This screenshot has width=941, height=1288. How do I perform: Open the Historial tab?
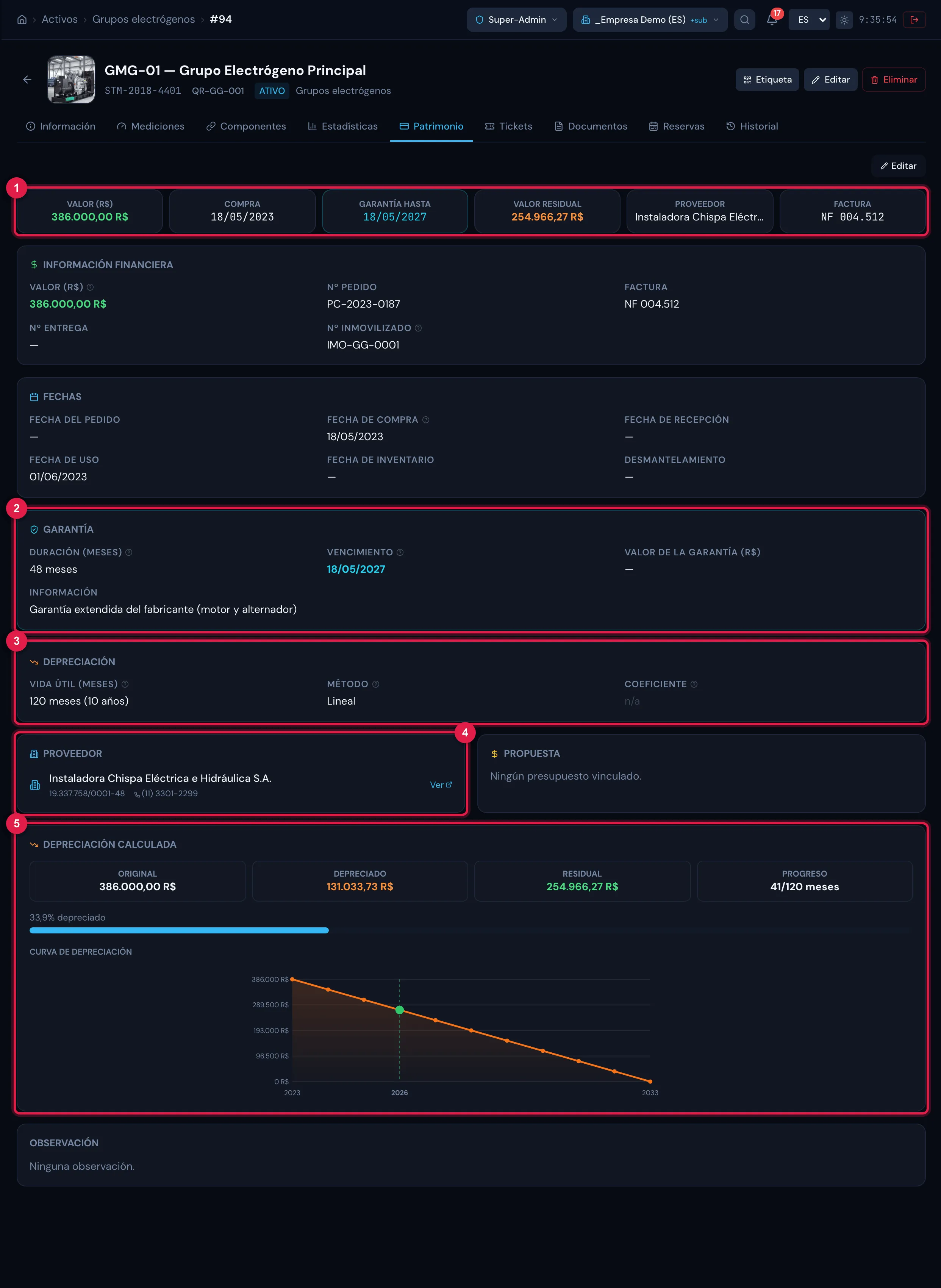(752, 127)
